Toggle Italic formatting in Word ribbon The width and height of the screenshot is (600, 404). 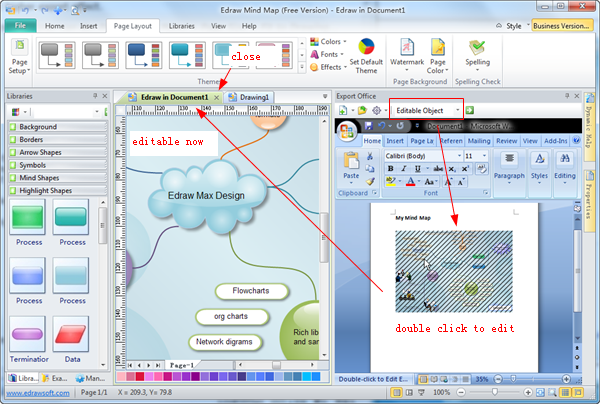402,169
